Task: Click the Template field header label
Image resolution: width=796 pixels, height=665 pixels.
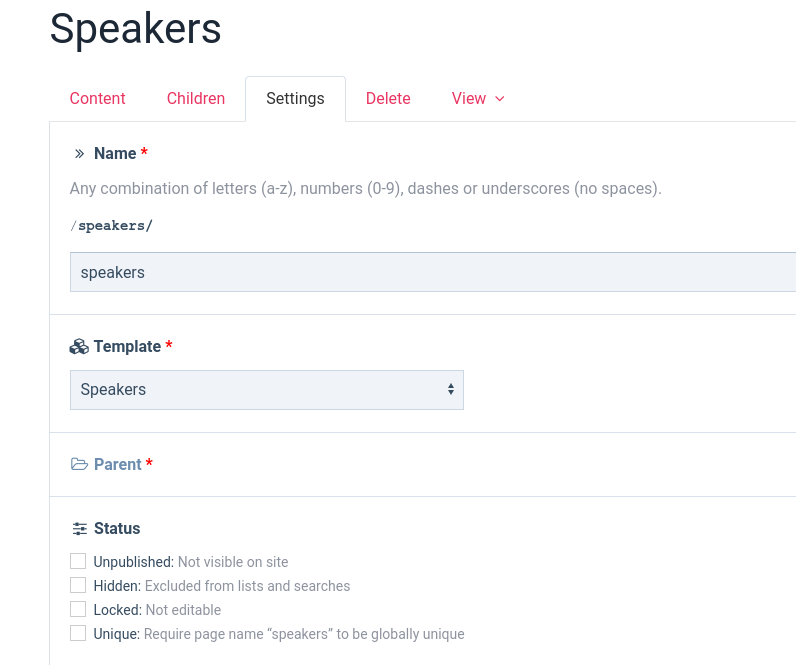Action: [x=127, y=347]
